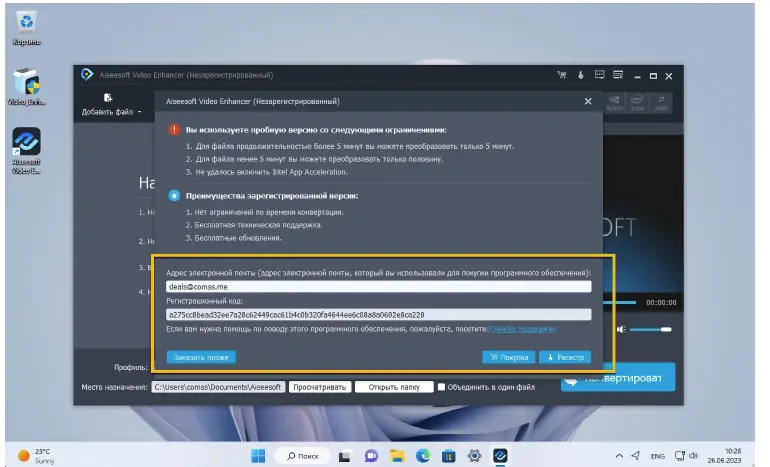Screen dimensions: 770x467
Task: Open the Chat app on taskbar
Action: click(x=371, y=456)
